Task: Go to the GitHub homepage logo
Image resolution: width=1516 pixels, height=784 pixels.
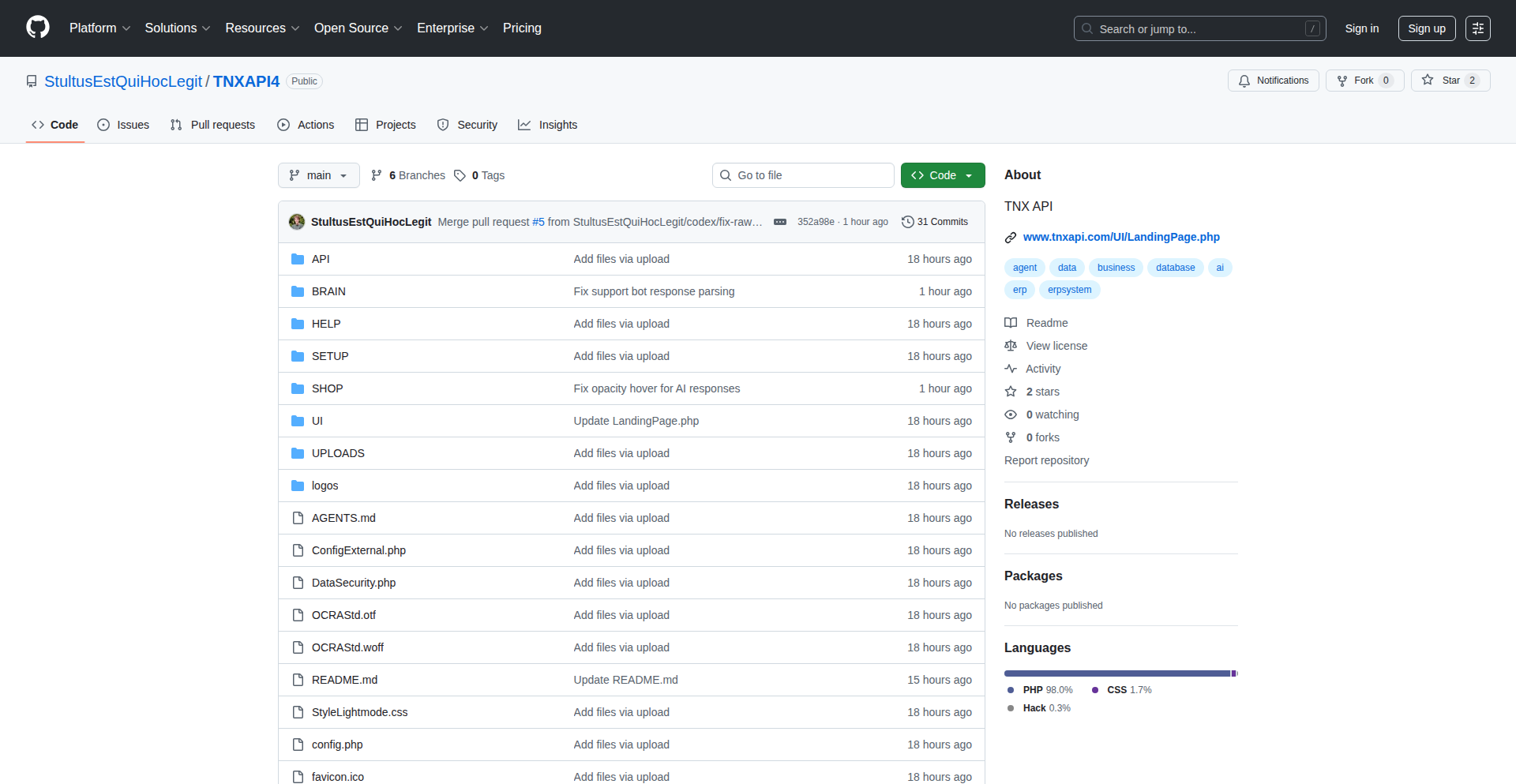Action: tap(38, 28)
